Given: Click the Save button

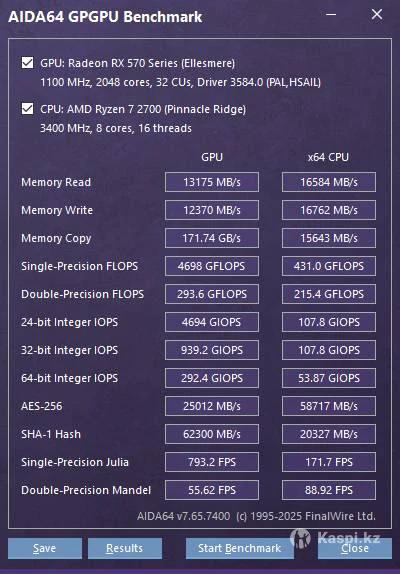Looking at the screenshot, I should (x=45, y=548).
